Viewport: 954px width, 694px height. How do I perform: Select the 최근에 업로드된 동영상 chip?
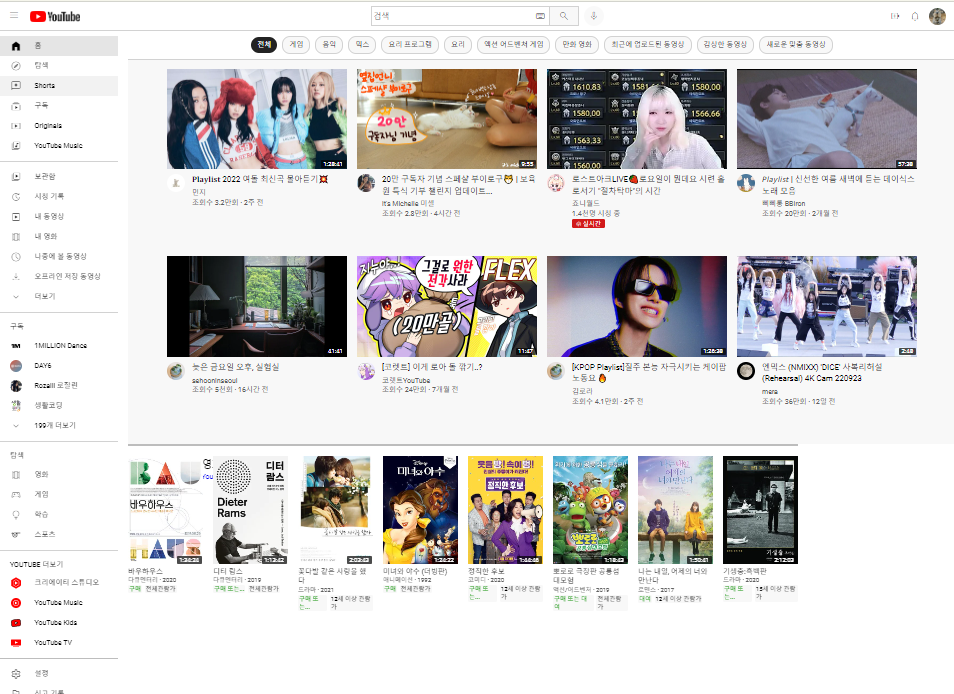click(x=647, y=44)
